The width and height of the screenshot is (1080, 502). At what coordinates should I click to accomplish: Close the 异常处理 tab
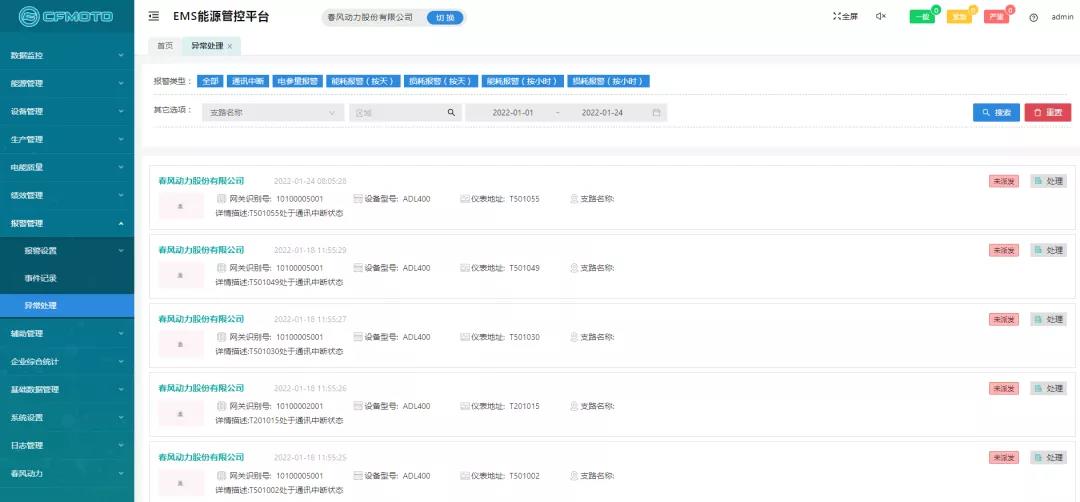[229, 46]
